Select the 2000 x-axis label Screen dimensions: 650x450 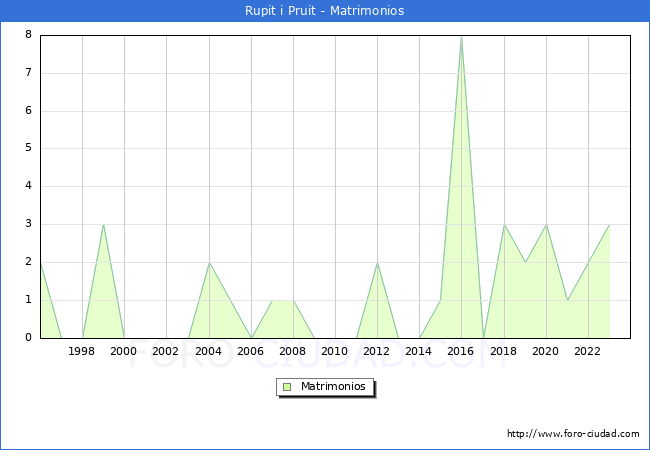(x=124, y=351)
